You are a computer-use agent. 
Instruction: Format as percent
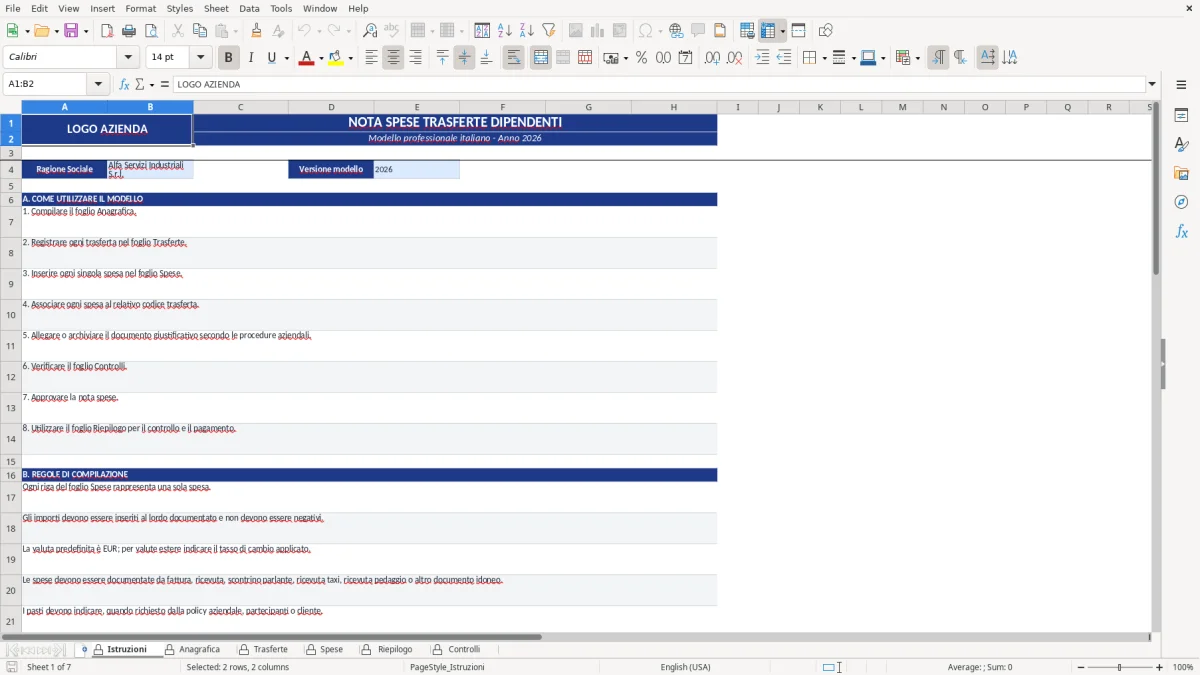pos(641,58)
